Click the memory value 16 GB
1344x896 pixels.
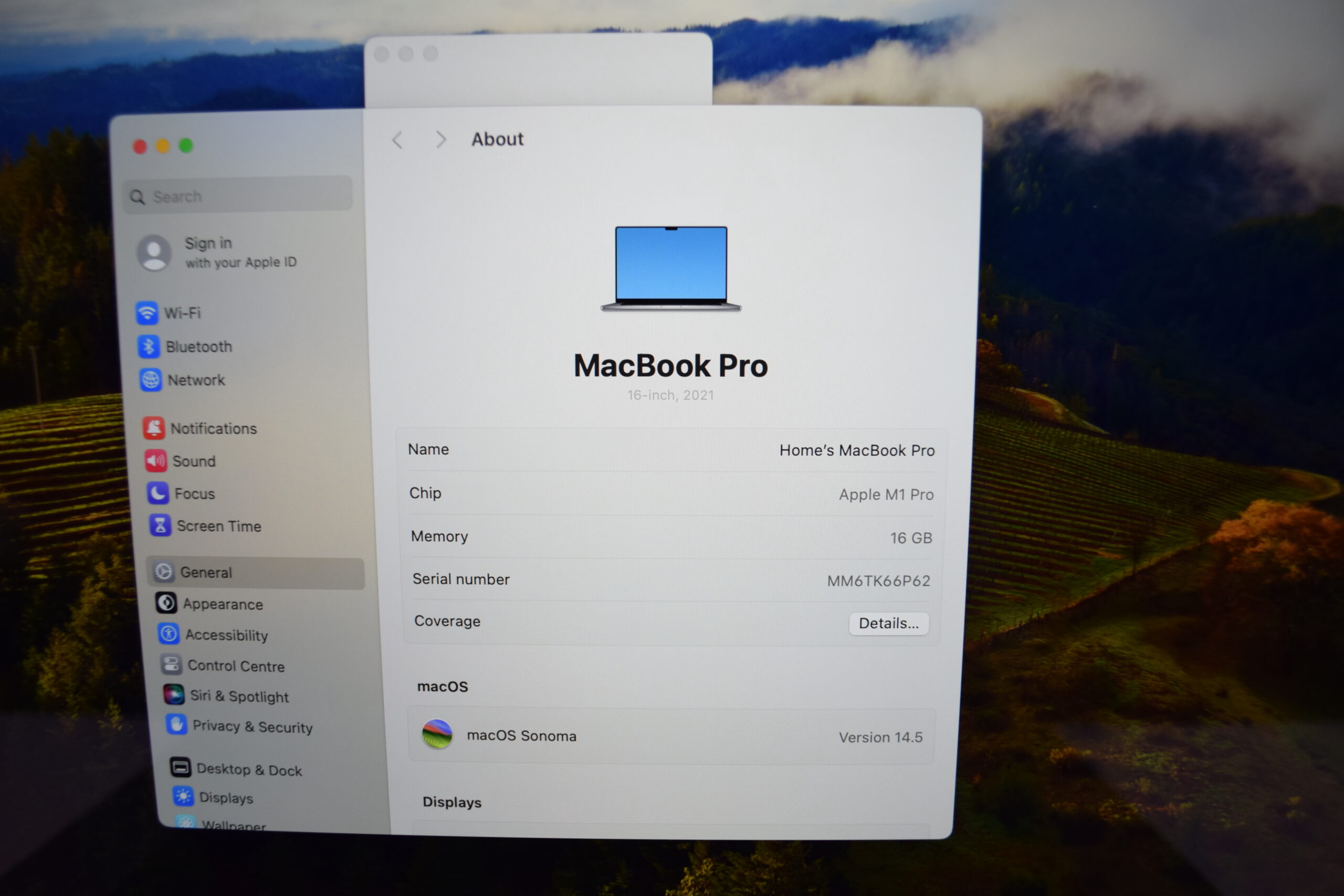coord(911,537)
